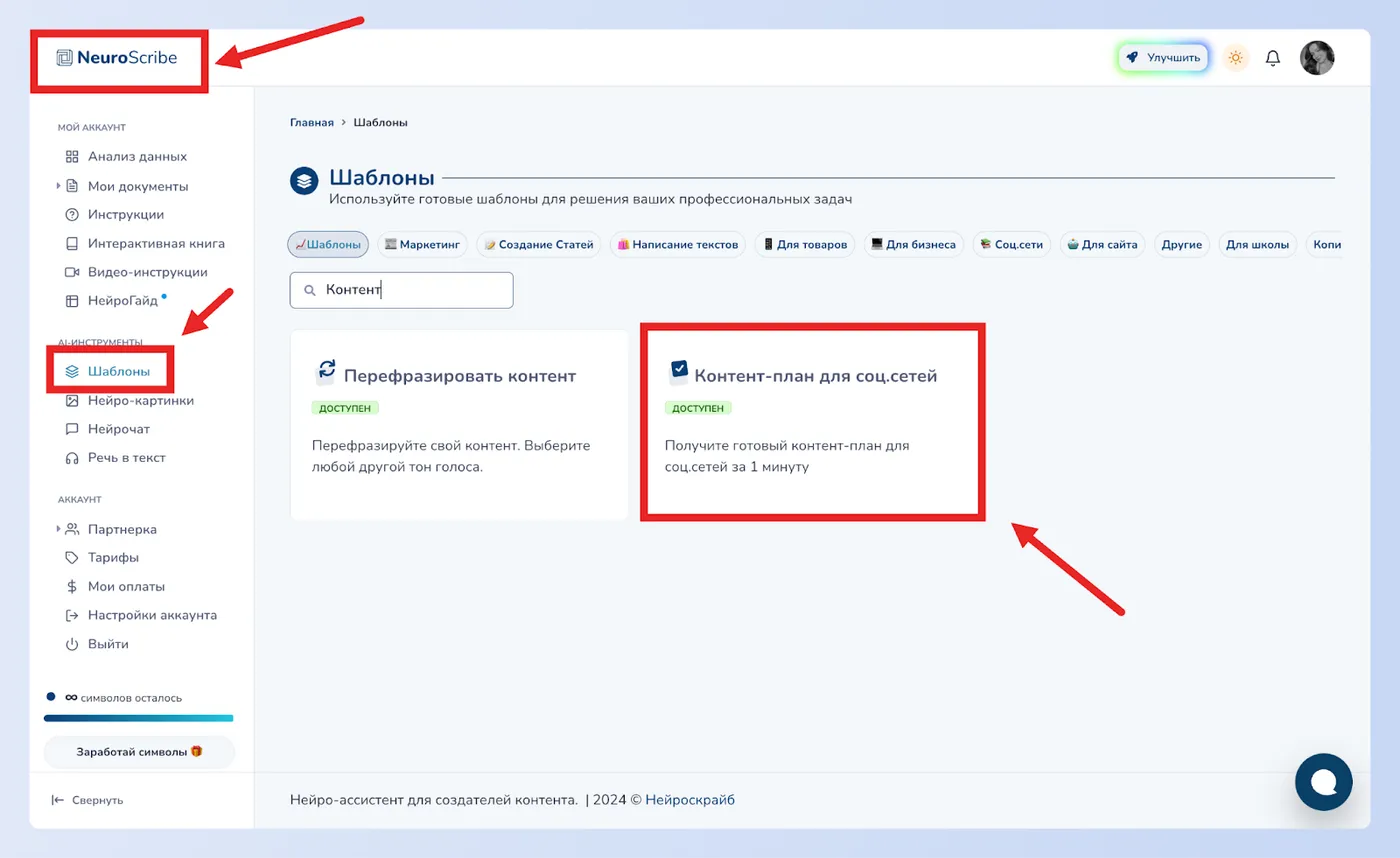Select the Для сайта chip

tap(1103, 244)
